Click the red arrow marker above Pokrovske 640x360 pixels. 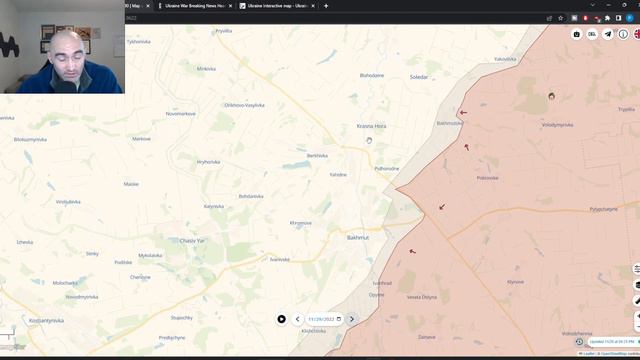[x=467, y=147]
